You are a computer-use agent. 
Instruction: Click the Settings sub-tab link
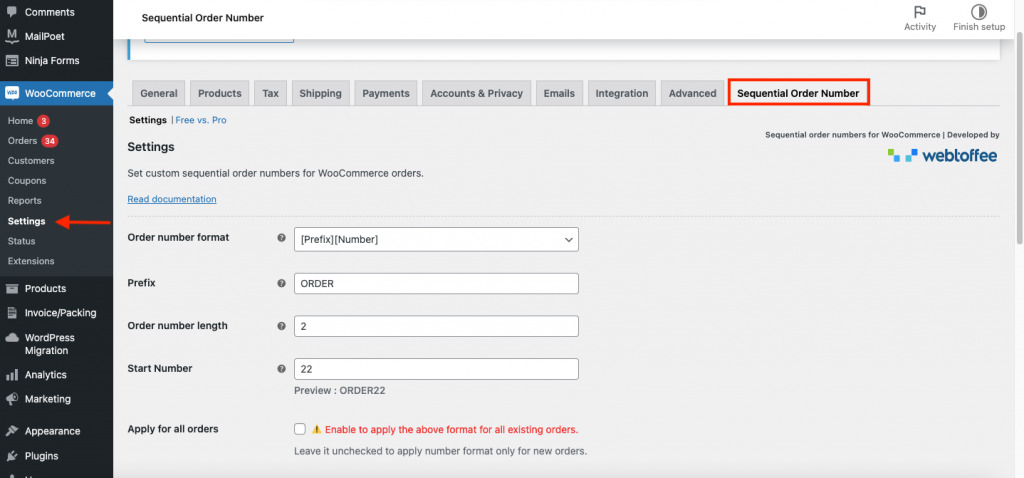[x=148, y=120]
